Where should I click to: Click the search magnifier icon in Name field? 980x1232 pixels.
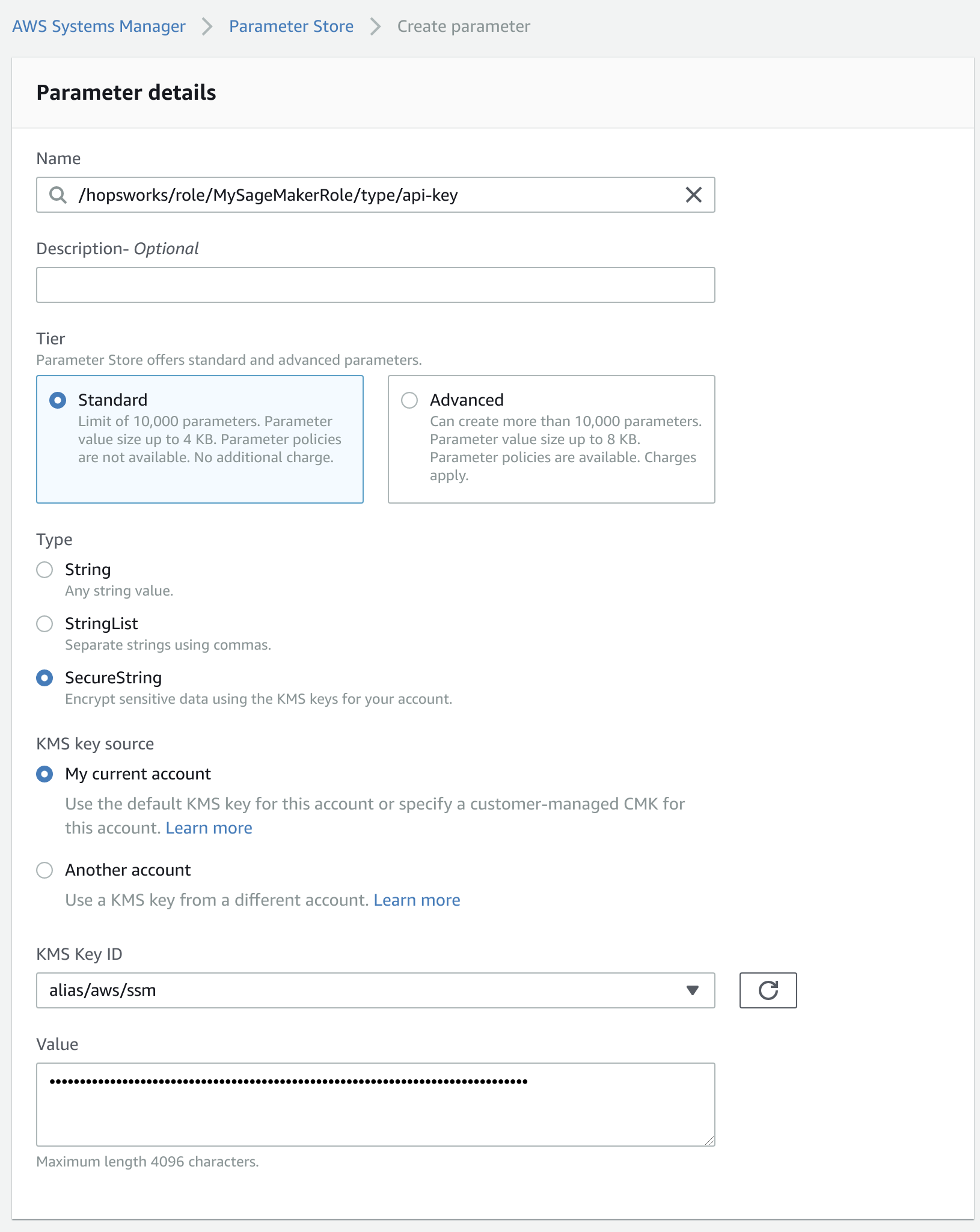pyautogui.click(x=58, y=195)
